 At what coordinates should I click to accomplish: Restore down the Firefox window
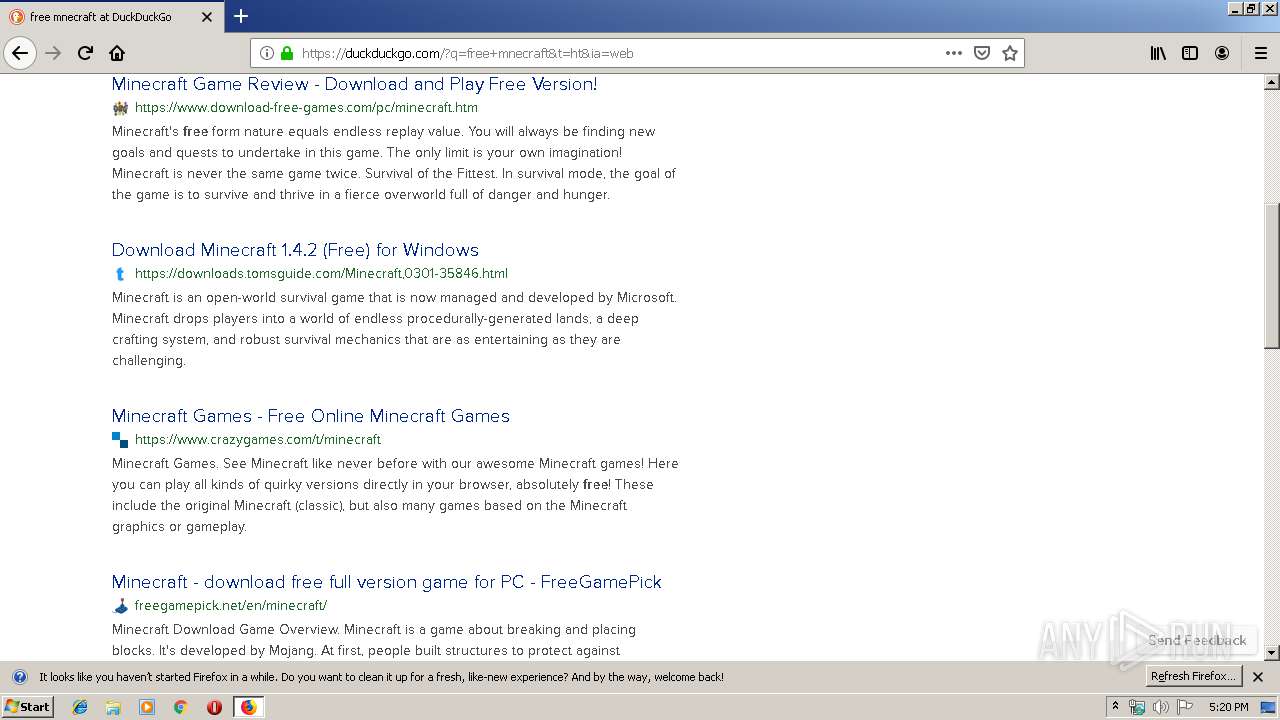(1251, 9)
